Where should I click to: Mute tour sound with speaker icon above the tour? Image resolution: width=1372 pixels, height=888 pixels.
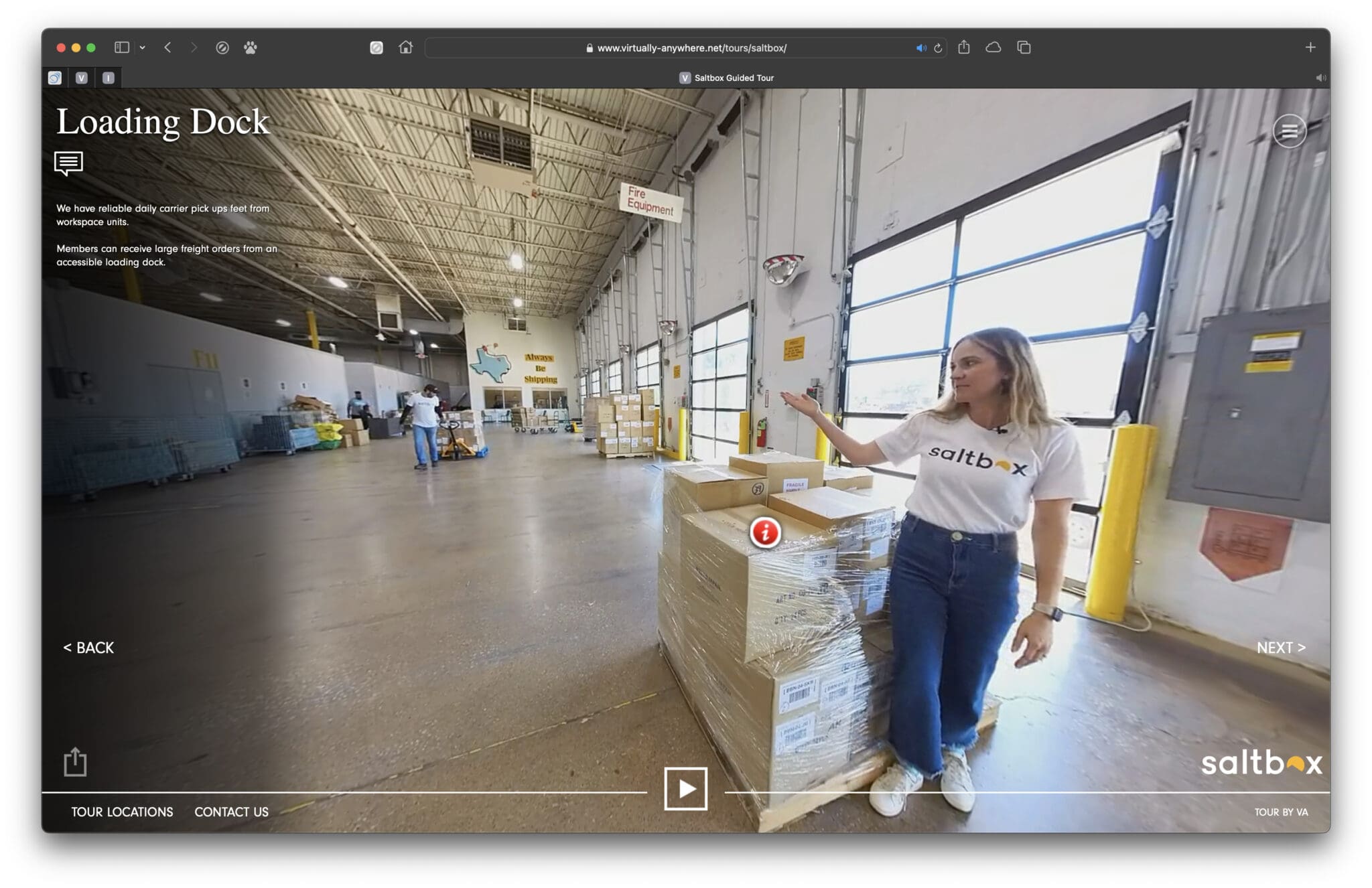(1321, 78)
